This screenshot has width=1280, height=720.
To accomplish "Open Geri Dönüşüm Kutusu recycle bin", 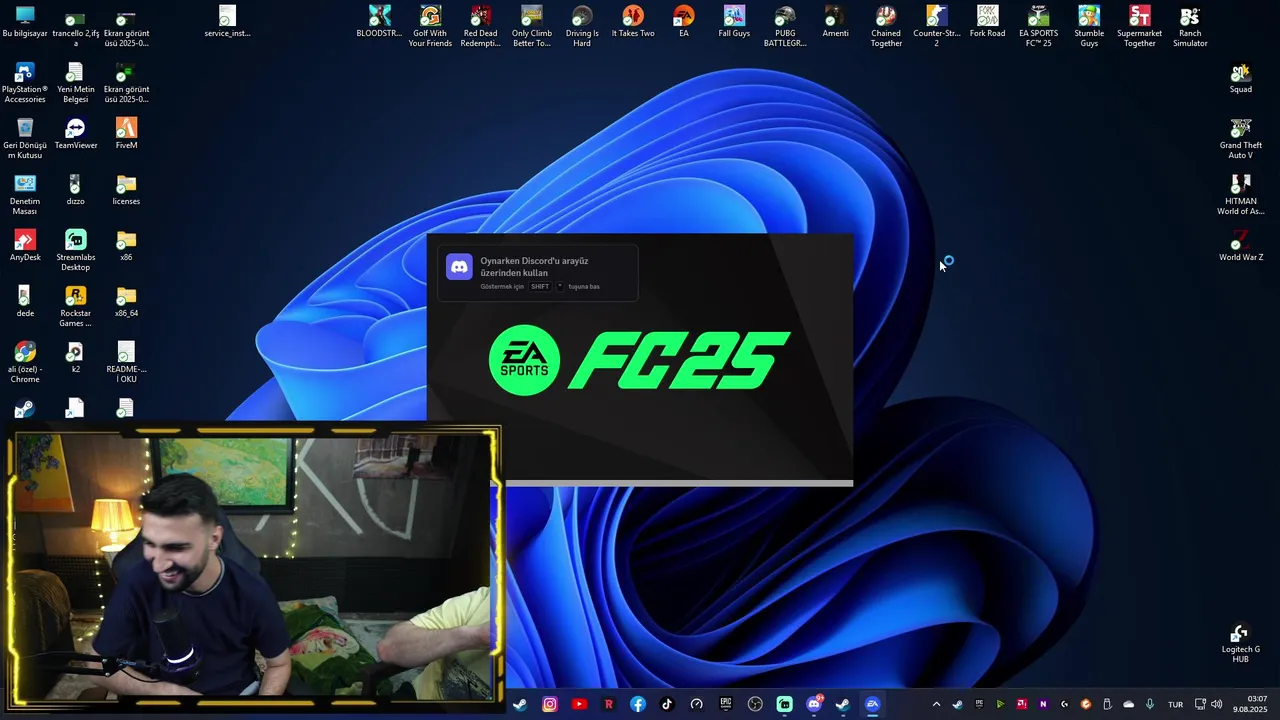I will pos(25,139).
